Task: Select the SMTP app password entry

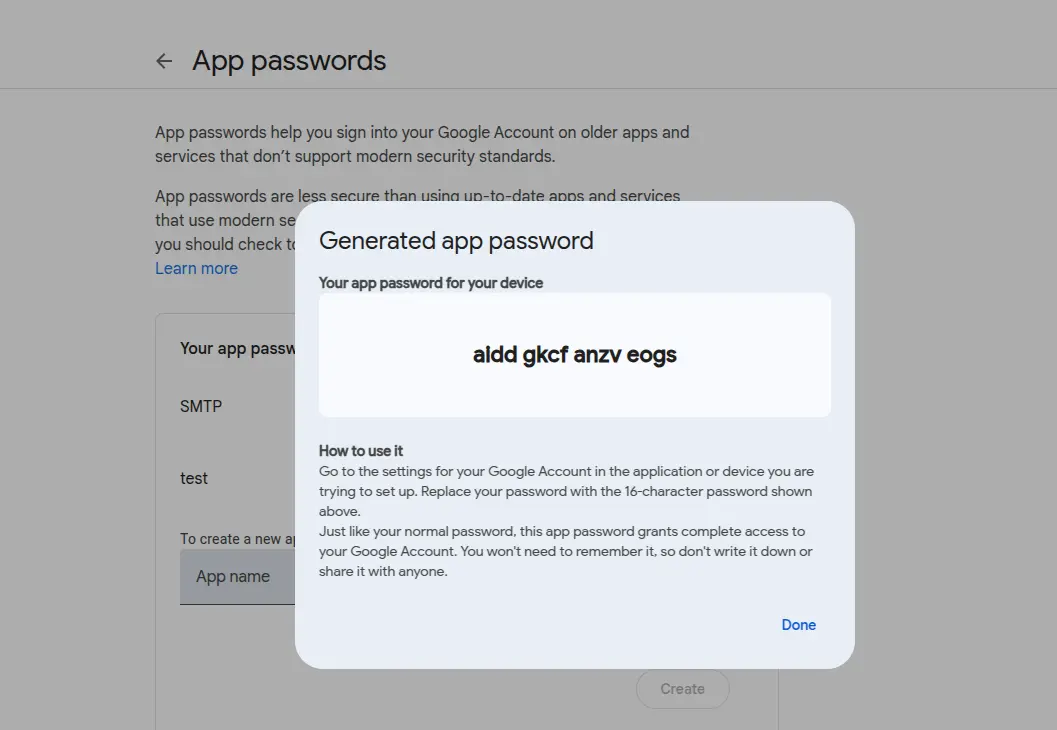Action: (201, 406)
